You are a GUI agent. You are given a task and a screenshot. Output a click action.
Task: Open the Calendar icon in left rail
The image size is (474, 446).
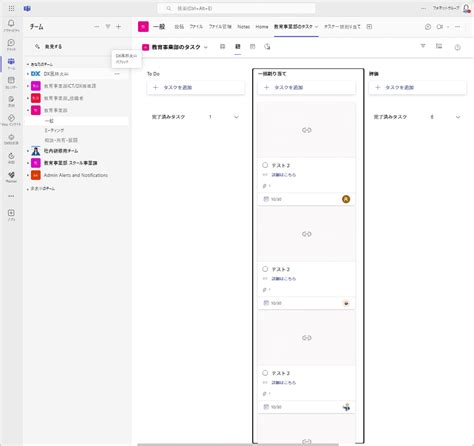[11, 82]
